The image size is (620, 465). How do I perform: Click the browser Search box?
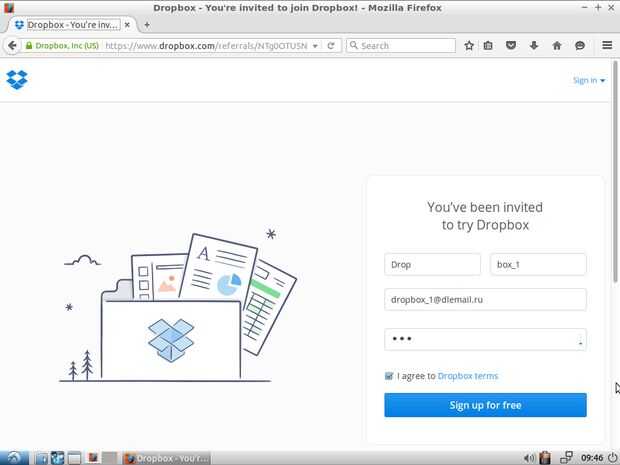click(x=401, y=45)
